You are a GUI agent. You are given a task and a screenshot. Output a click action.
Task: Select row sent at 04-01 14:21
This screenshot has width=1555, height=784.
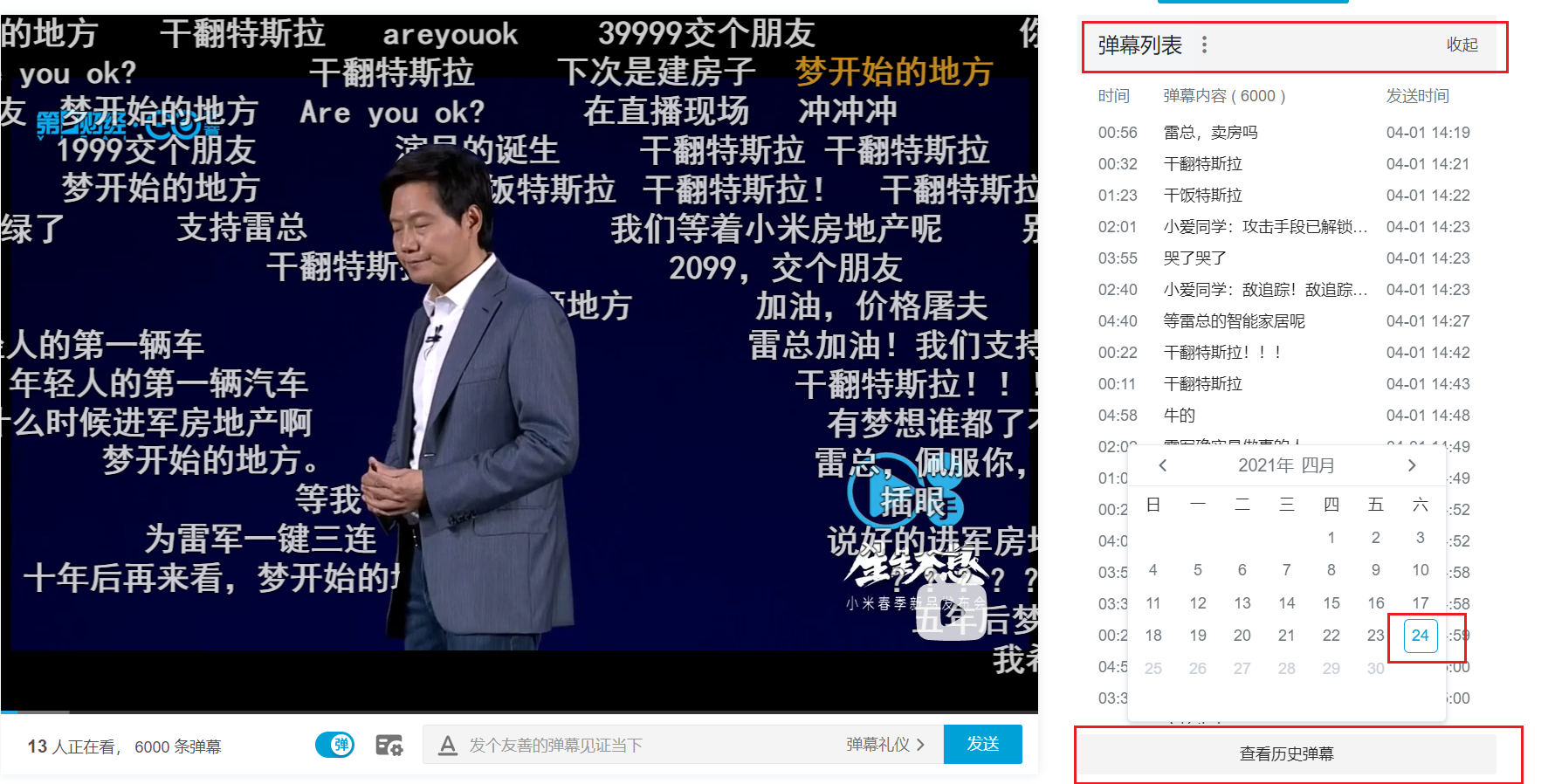pos(1286,164)
